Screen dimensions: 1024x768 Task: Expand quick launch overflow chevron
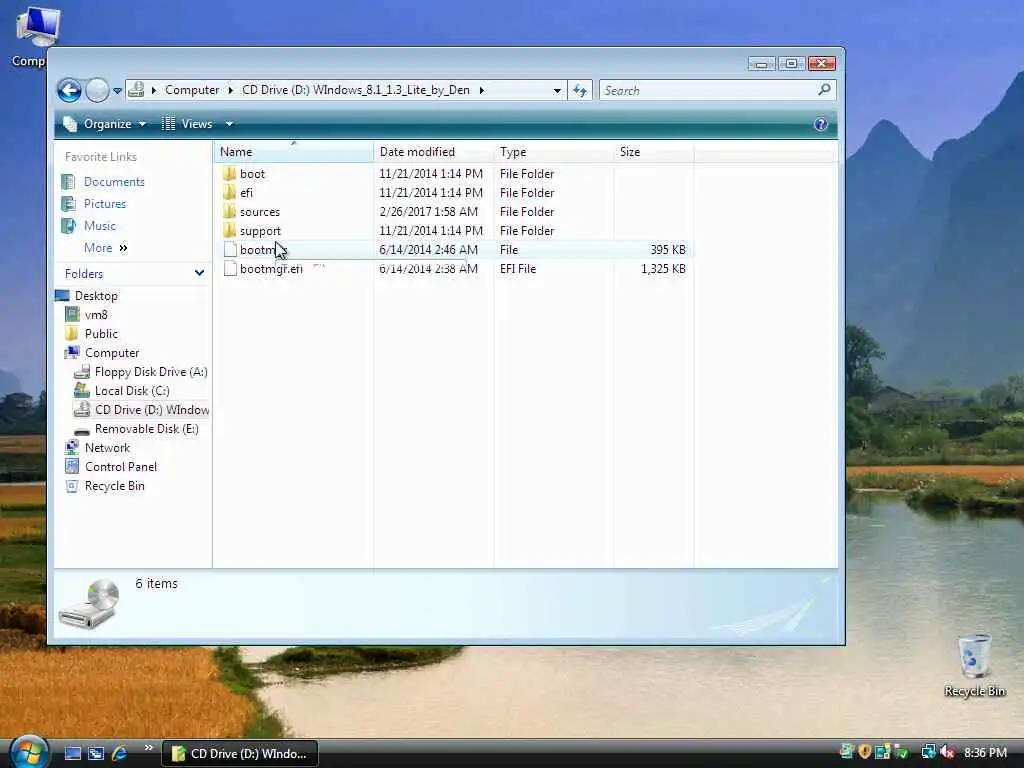pos(148,748)
